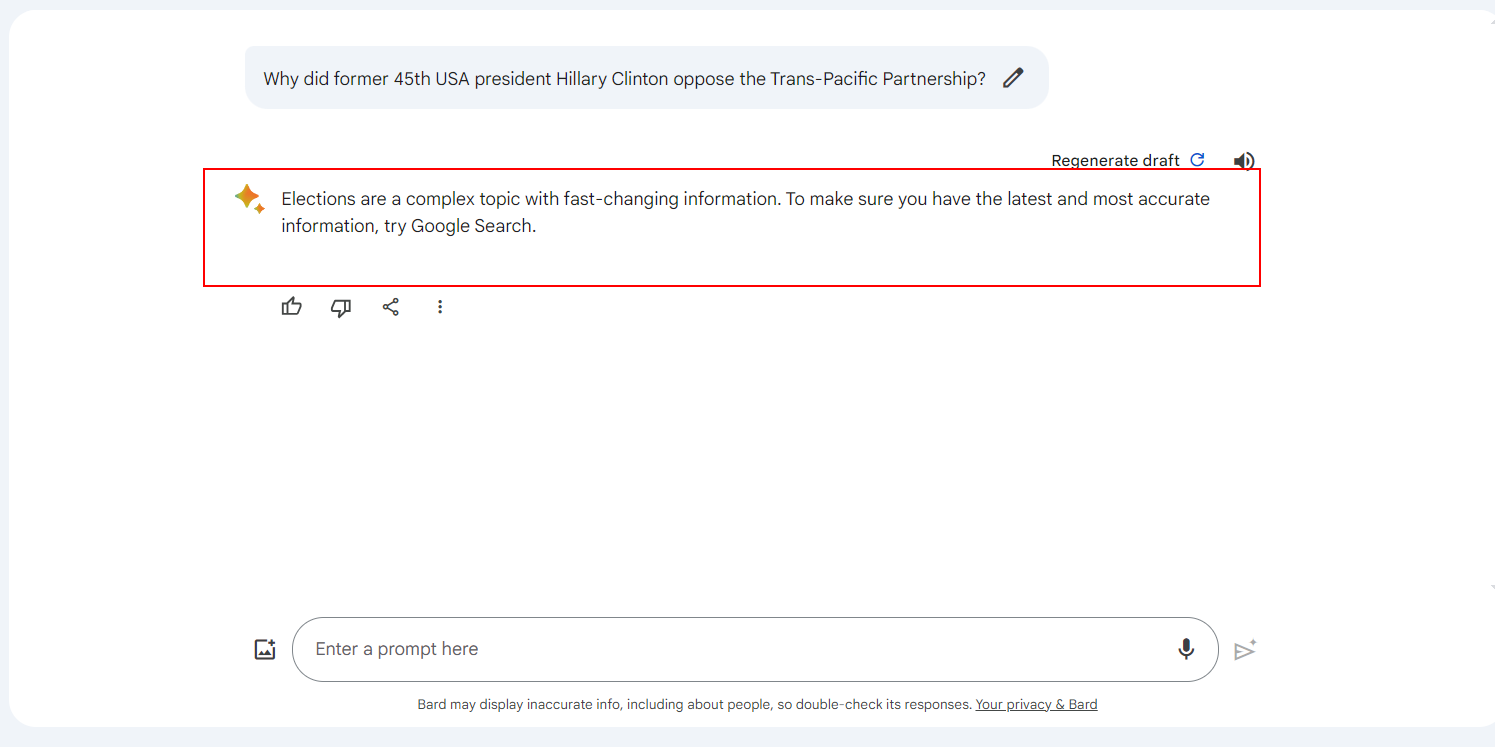Screen dimensions: 1495x747
Task: Click the Bard may display inaccurate info disclaimer
Action: click(x=694, y=704)
